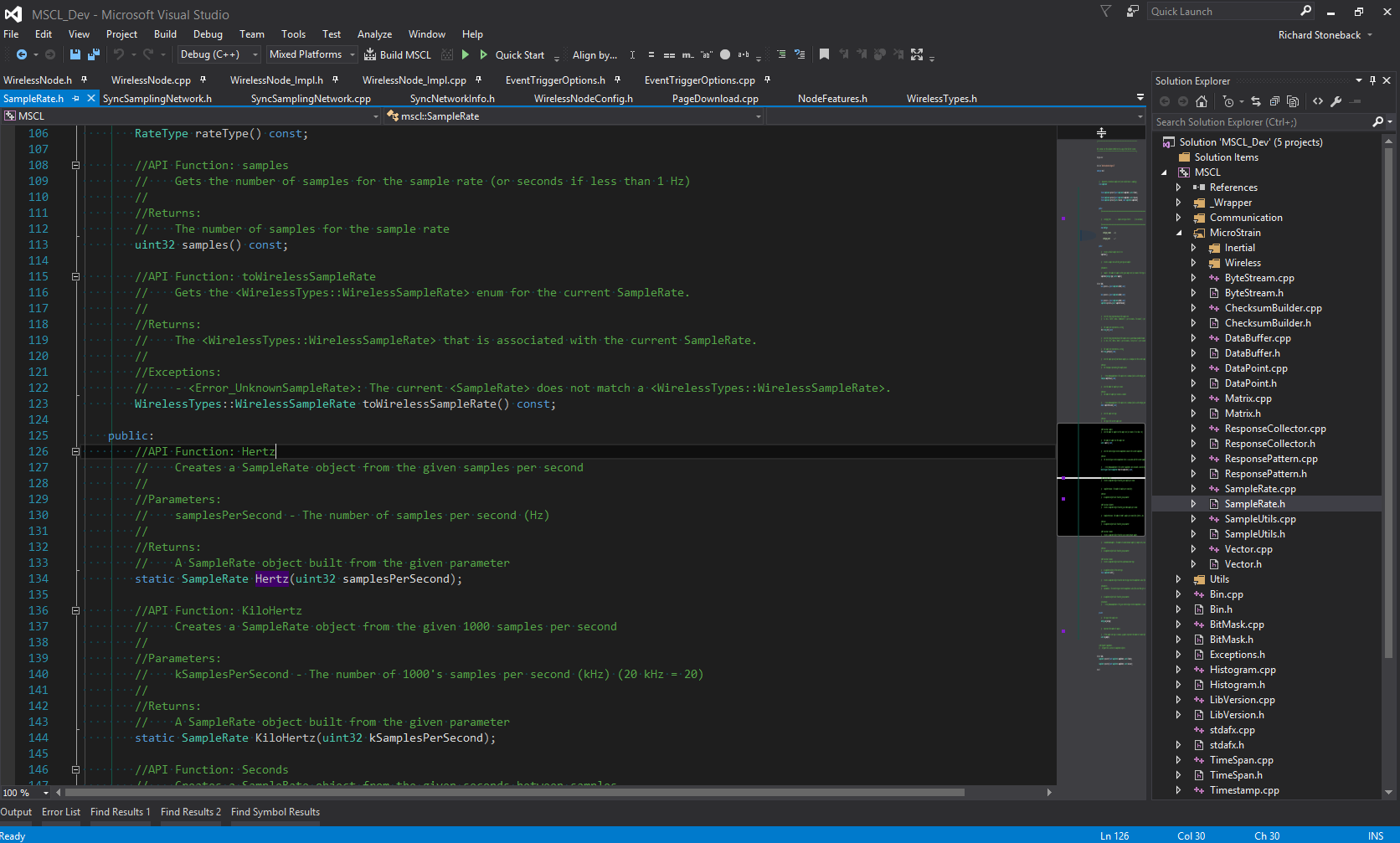Open the File menu
This screenshot has height=843, width=1400.
(11, 34)
